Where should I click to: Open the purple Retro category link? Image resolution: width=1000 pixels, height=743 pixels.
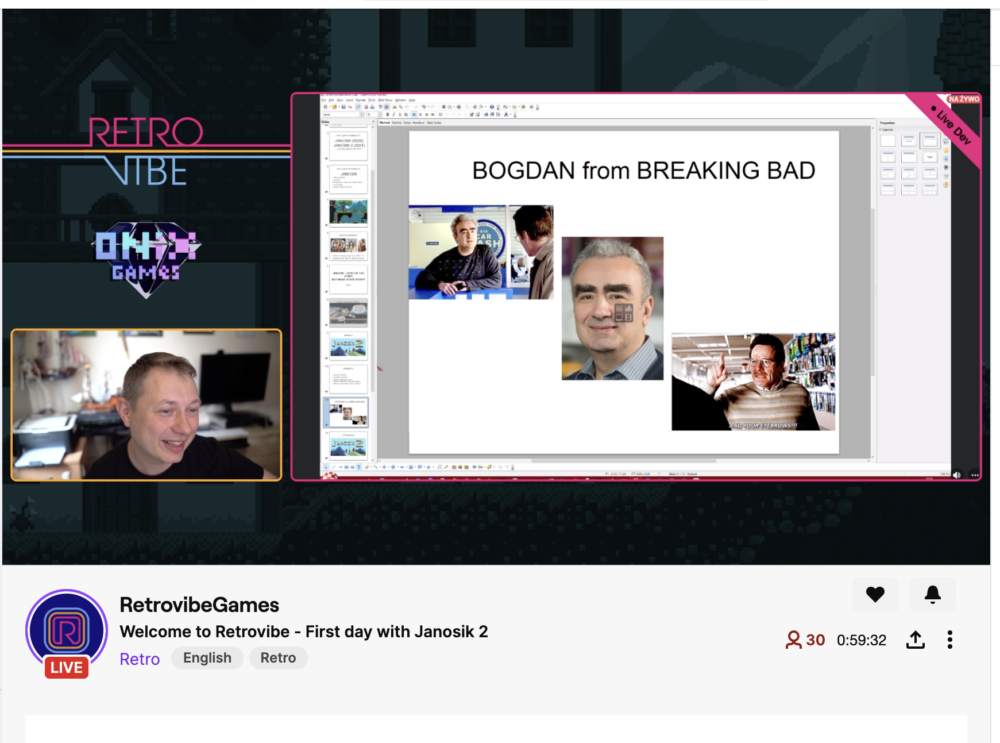click(x=140, y=659)
